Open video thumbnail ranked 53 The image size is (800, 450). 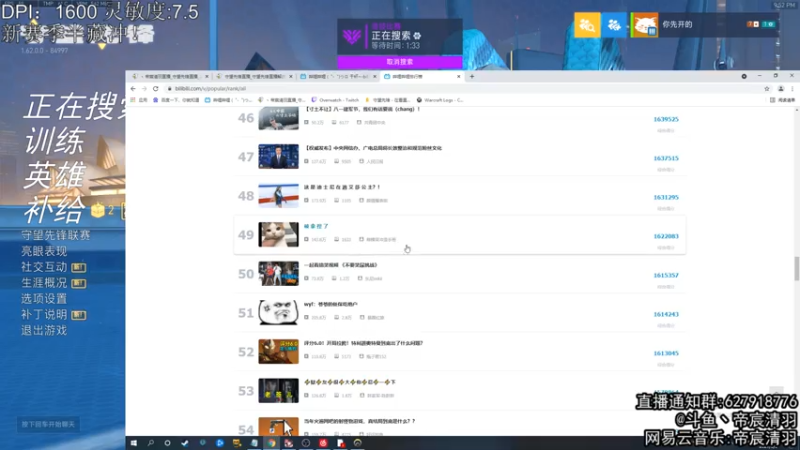(278, 390)
